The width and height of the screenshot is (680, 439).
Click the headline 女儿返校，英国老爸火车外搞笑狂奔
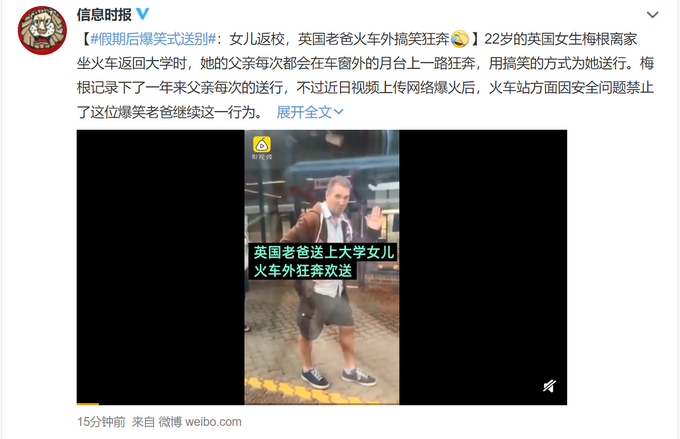(339, 39)
